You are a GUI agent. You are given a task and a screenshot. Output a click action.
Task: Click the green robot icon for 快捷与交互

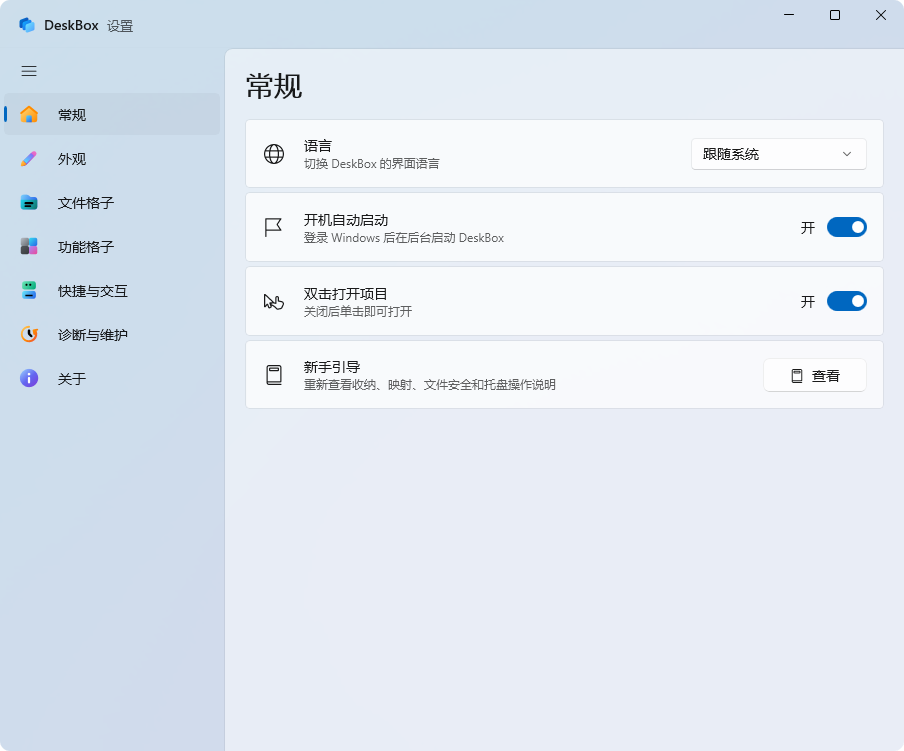(x=29, y=290)
